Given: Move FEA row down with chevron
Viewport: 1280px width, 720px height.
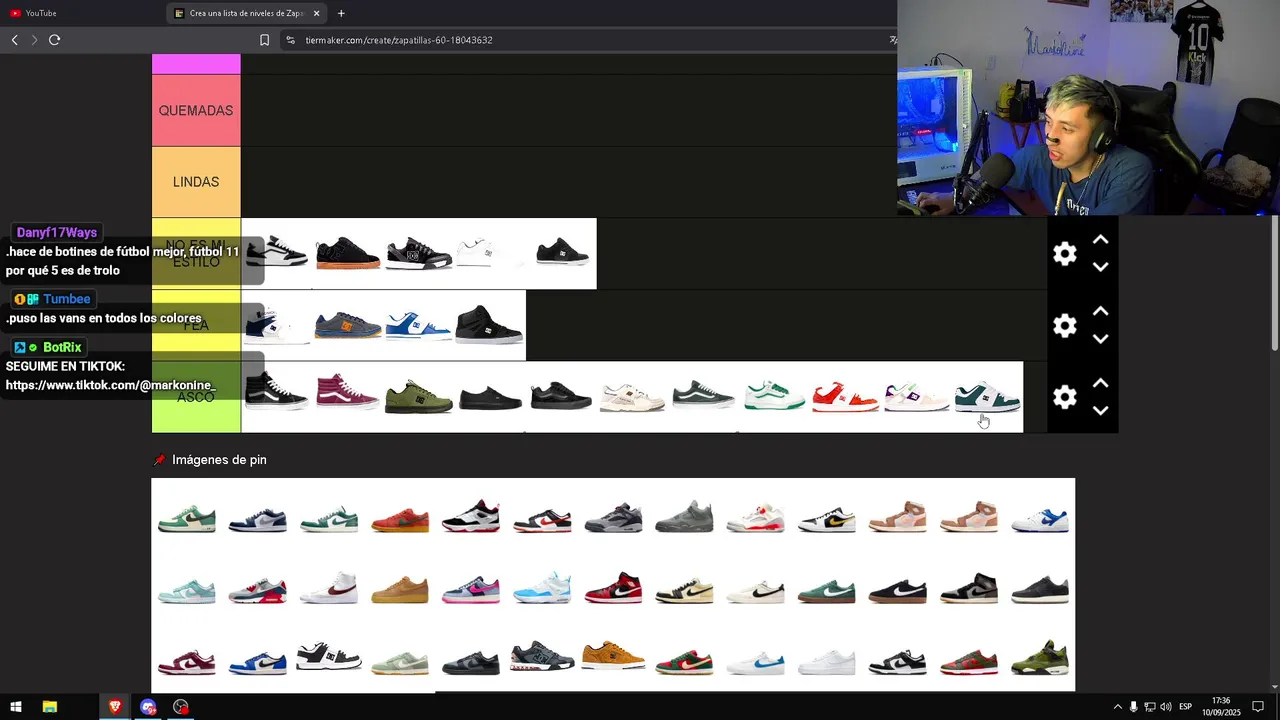Looking at the screenshot, I should 1100,339.
